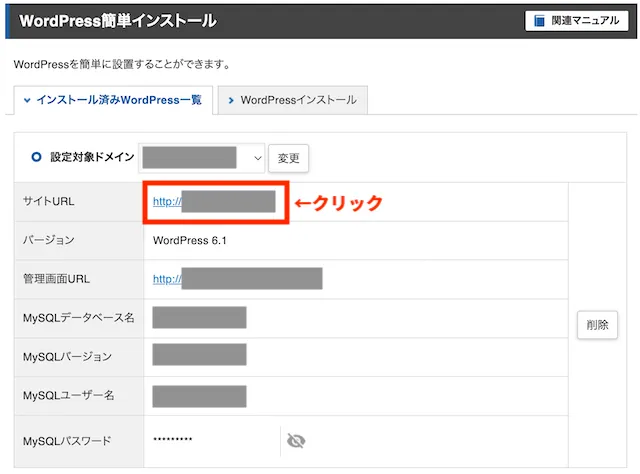Click the MySQLデータベース名 label

coord(78,318)
